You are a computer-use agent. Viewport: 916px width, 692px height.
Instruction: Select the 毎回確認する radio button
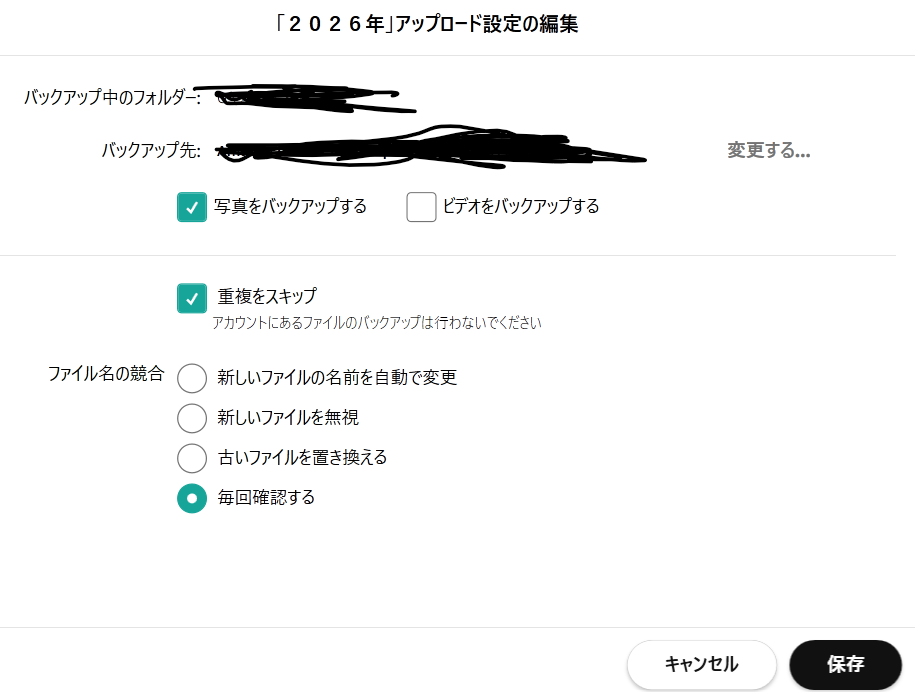[192, 498]
